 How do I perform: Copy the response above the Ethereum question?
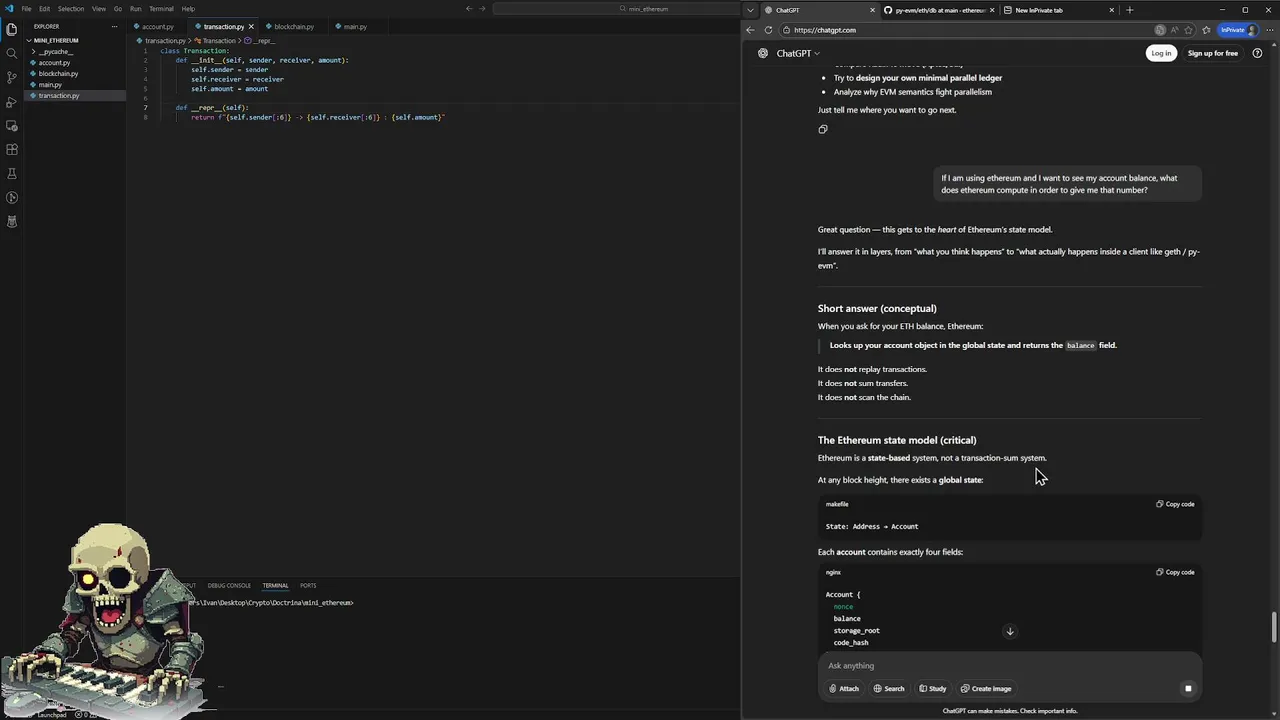pos(823,129)
